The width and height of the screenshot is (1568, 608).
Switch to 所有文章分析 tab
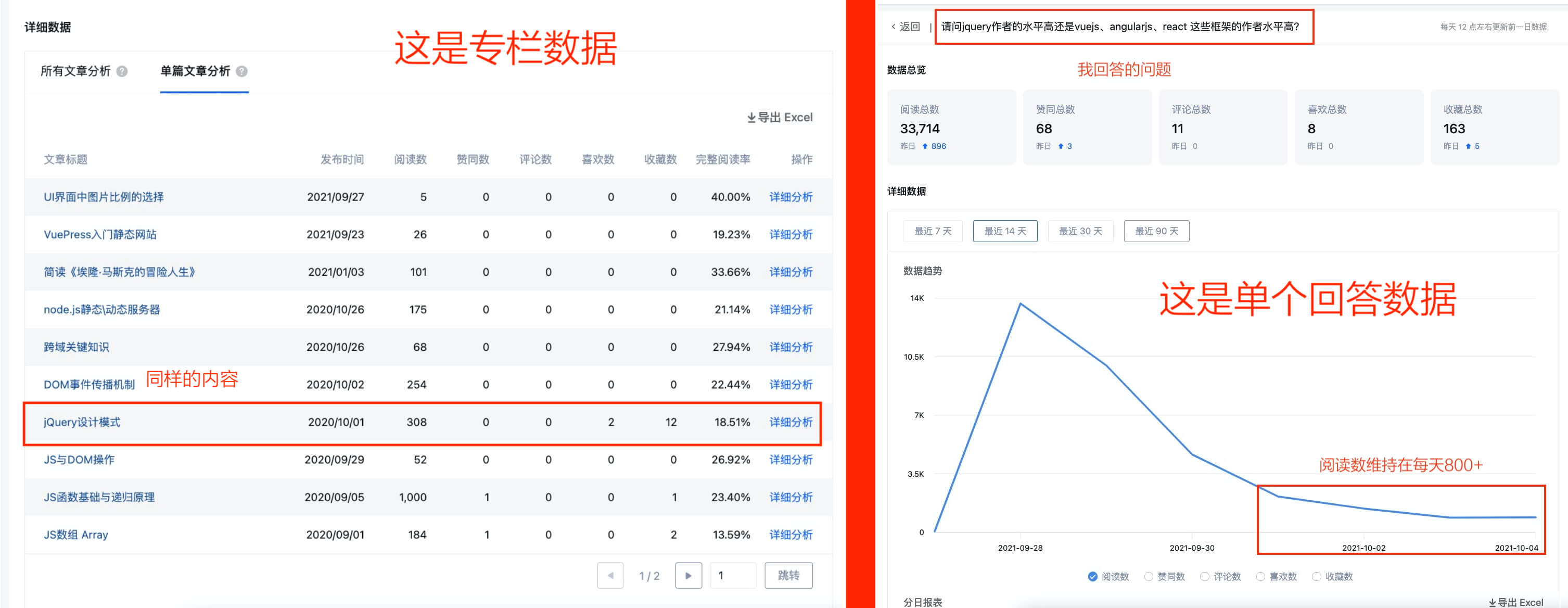(x=75, y=71)
